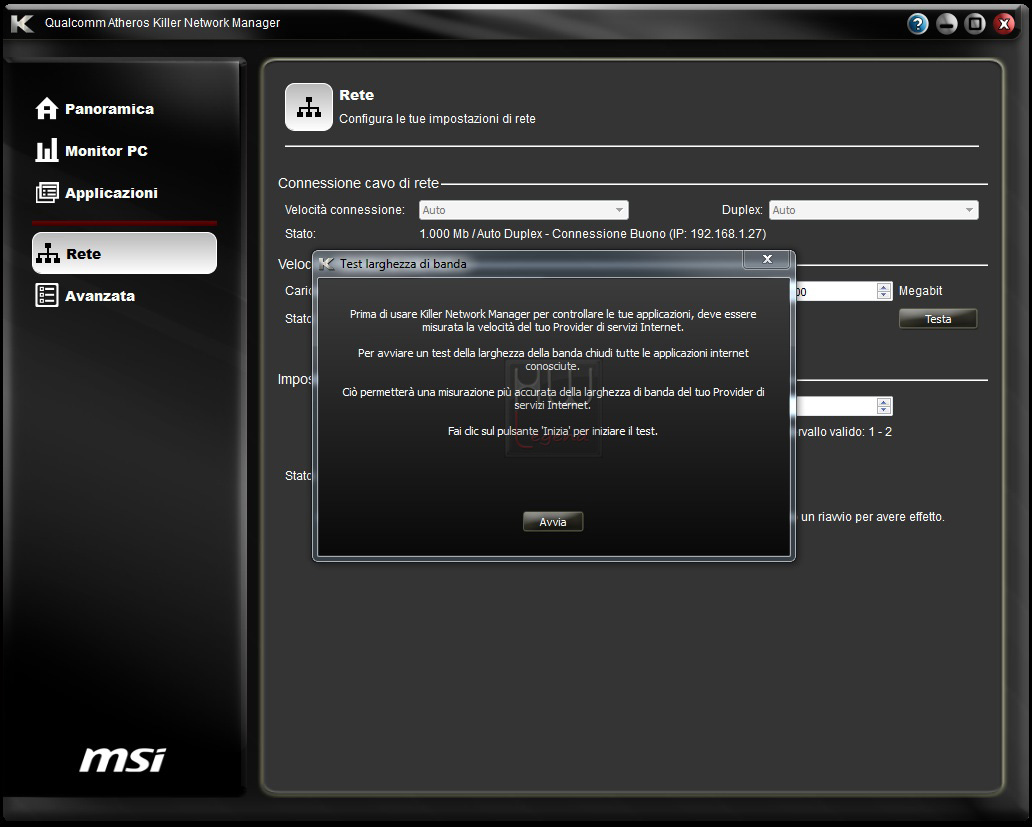Click the Panoramica house icon
Image resolution: width=1032 pixels, height=827 pixels.
[47, 109]
